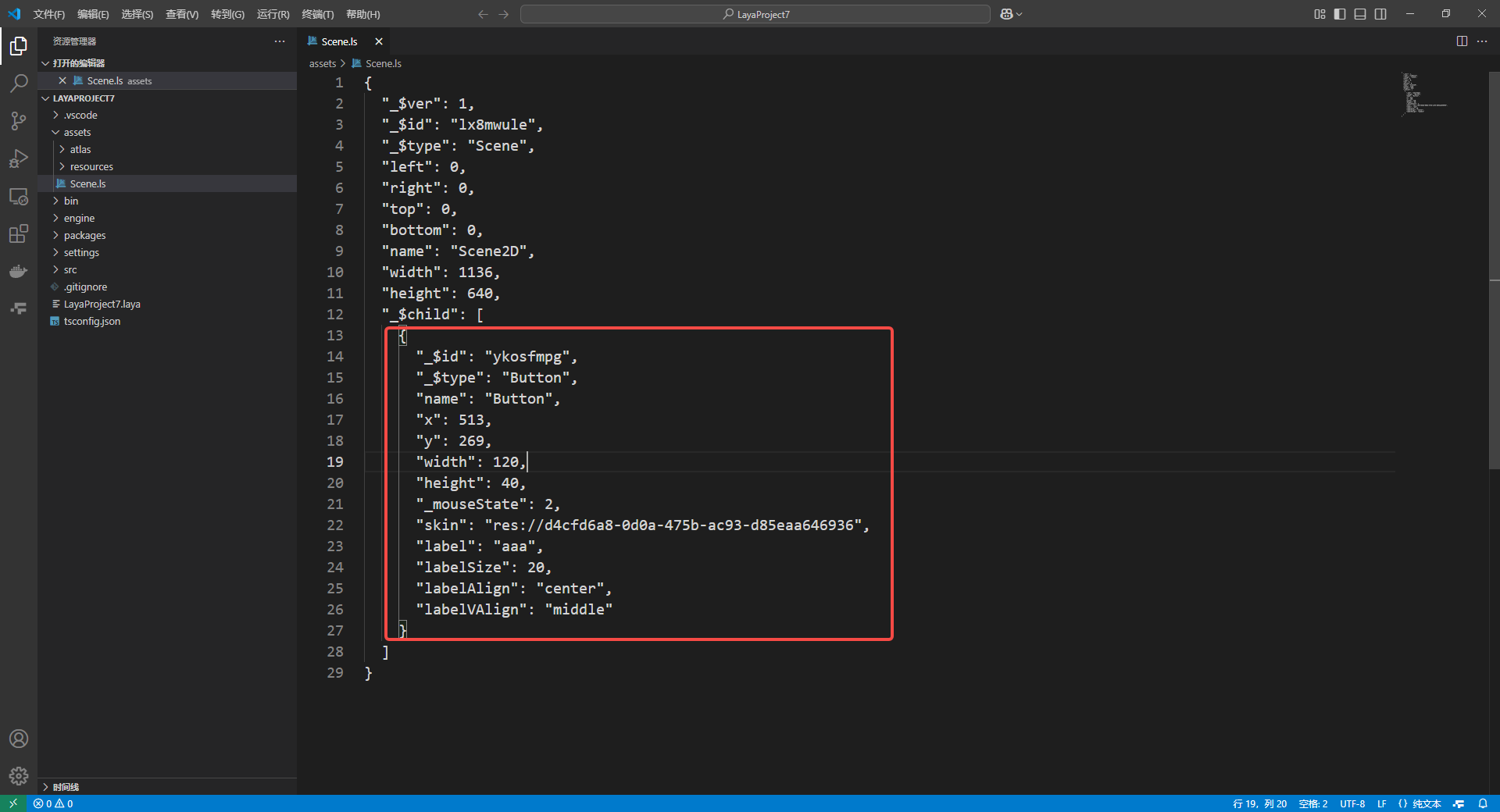Toggle the bottom panel visibility
This screenshot has height=812, width=1500.
point(1360,14)
